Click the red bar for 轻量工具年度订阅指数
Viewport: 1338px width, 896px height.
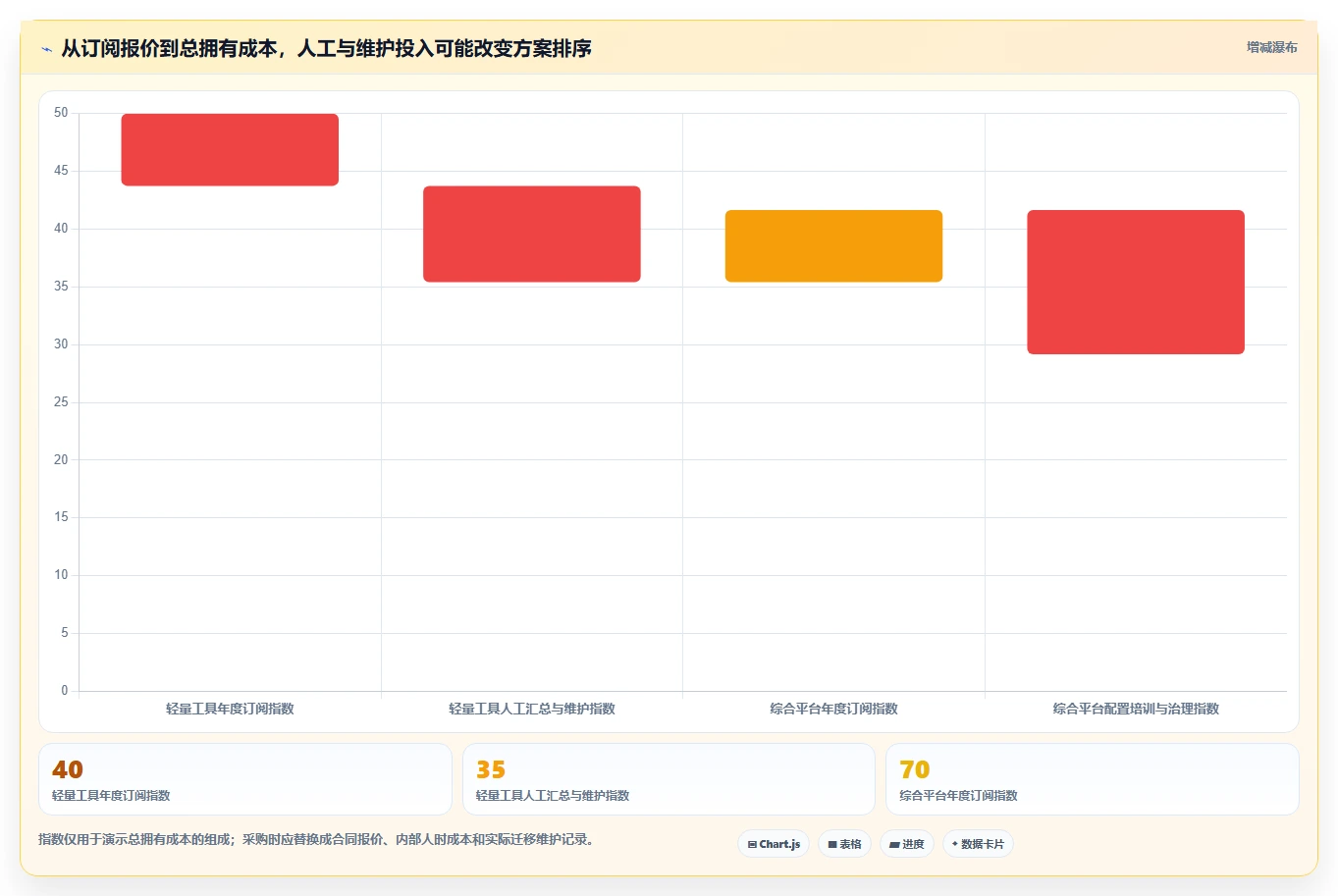(230, 149)
